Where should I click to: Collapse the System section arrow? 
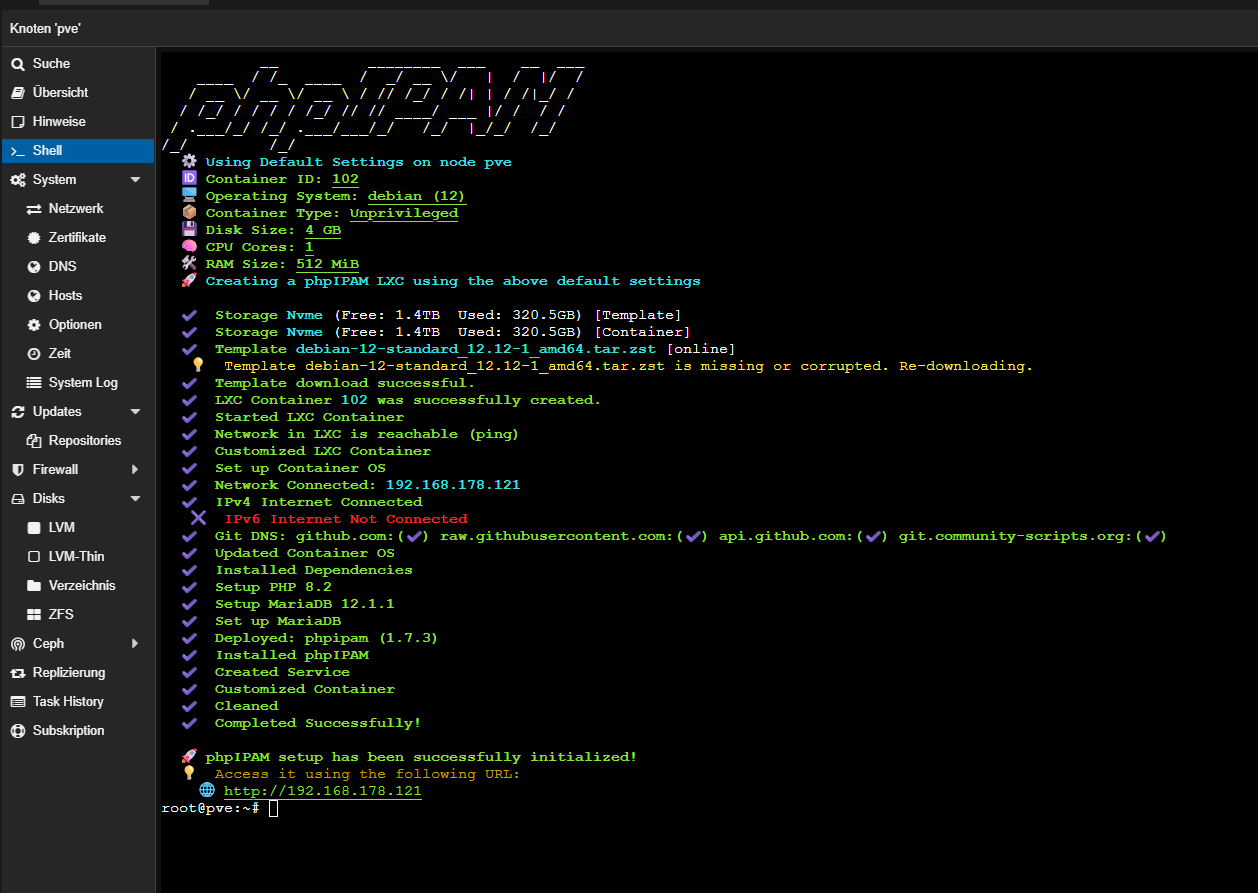pyautogui.click(x=136, y=180)
